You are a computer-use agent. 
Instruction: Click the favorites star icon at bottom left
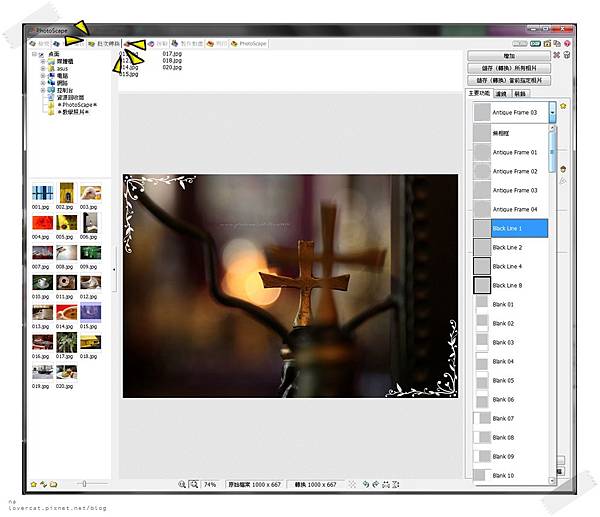33,484
